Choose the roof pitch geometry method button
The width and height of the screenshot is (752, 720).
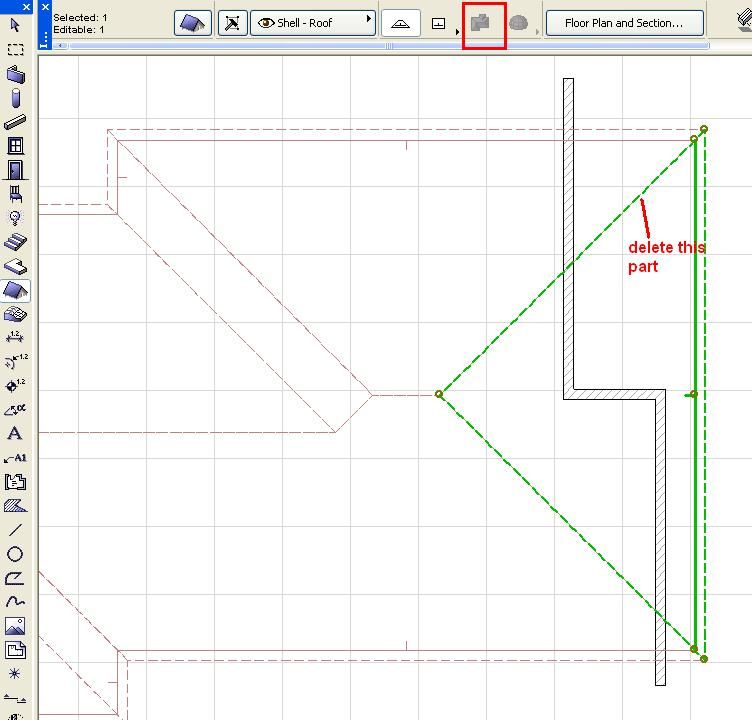(x=401, y=23)
